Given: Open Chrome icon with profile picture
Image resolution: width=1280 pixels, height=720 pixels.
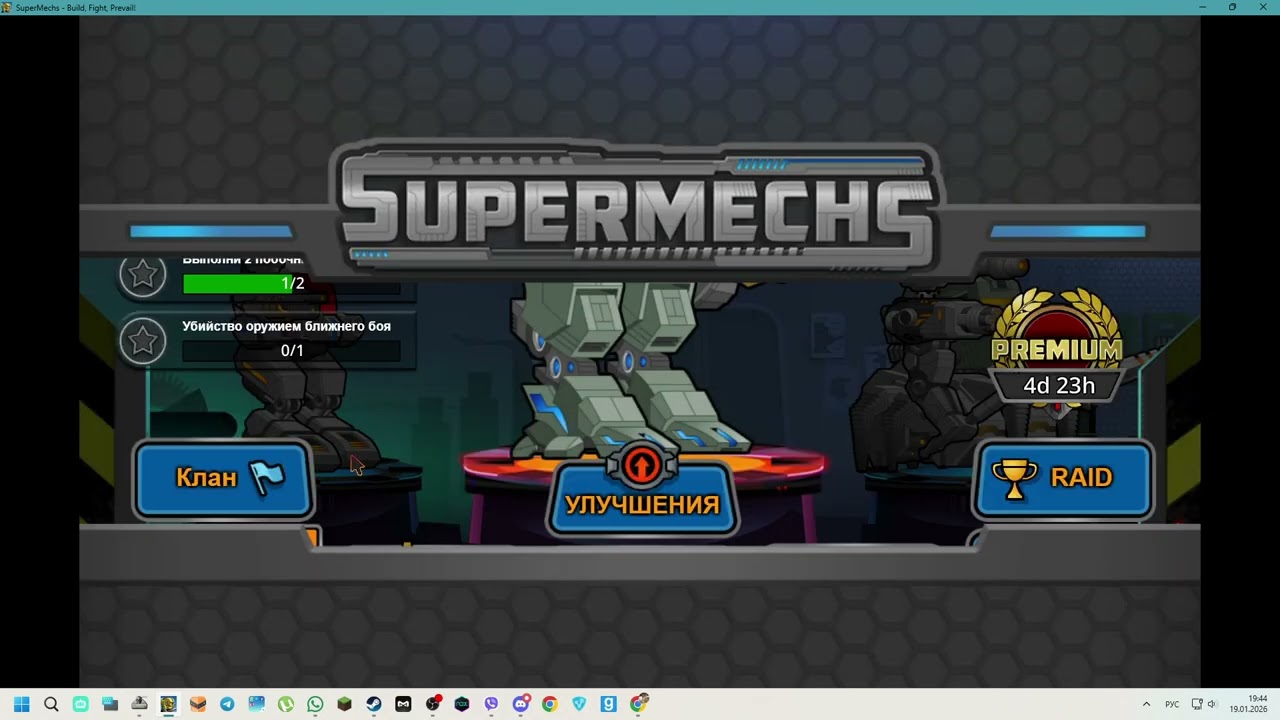Looking at the screenshot, I should point(639,704).
